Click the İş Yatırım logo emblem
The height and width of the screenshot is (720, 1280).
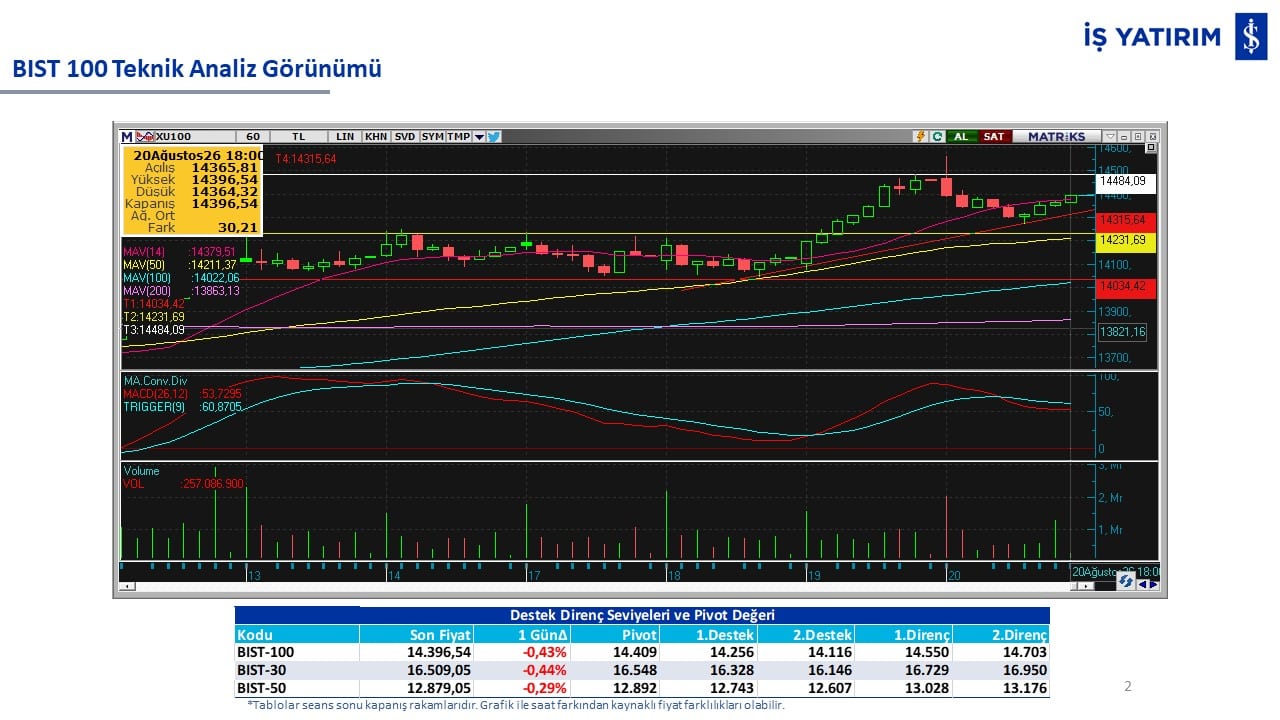click(1251, 37)
